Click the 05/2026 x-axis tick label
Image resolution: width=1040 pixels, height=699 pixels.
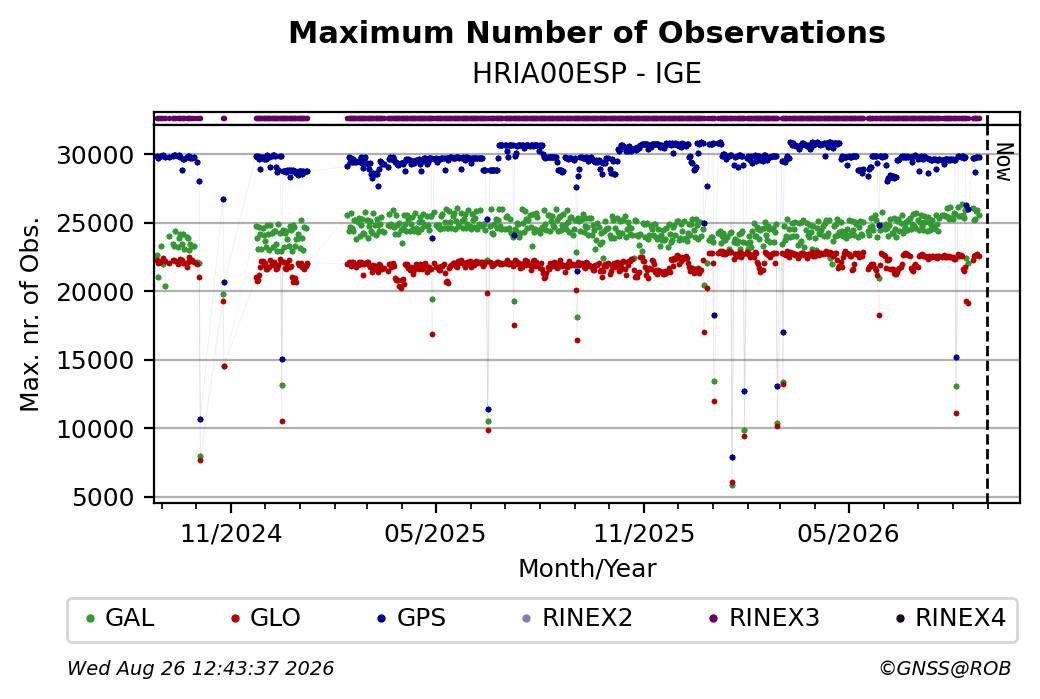point(848,533)
